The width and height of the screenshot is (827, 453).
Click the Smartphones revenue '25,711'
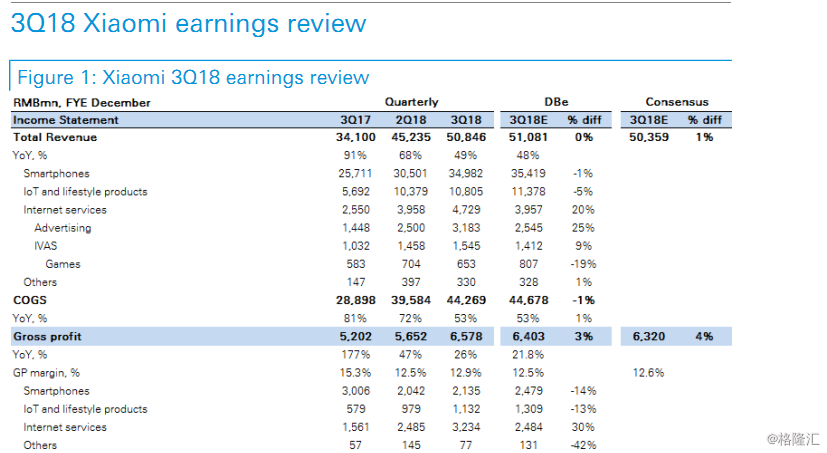pyautogui.click(x=355, y=174)
